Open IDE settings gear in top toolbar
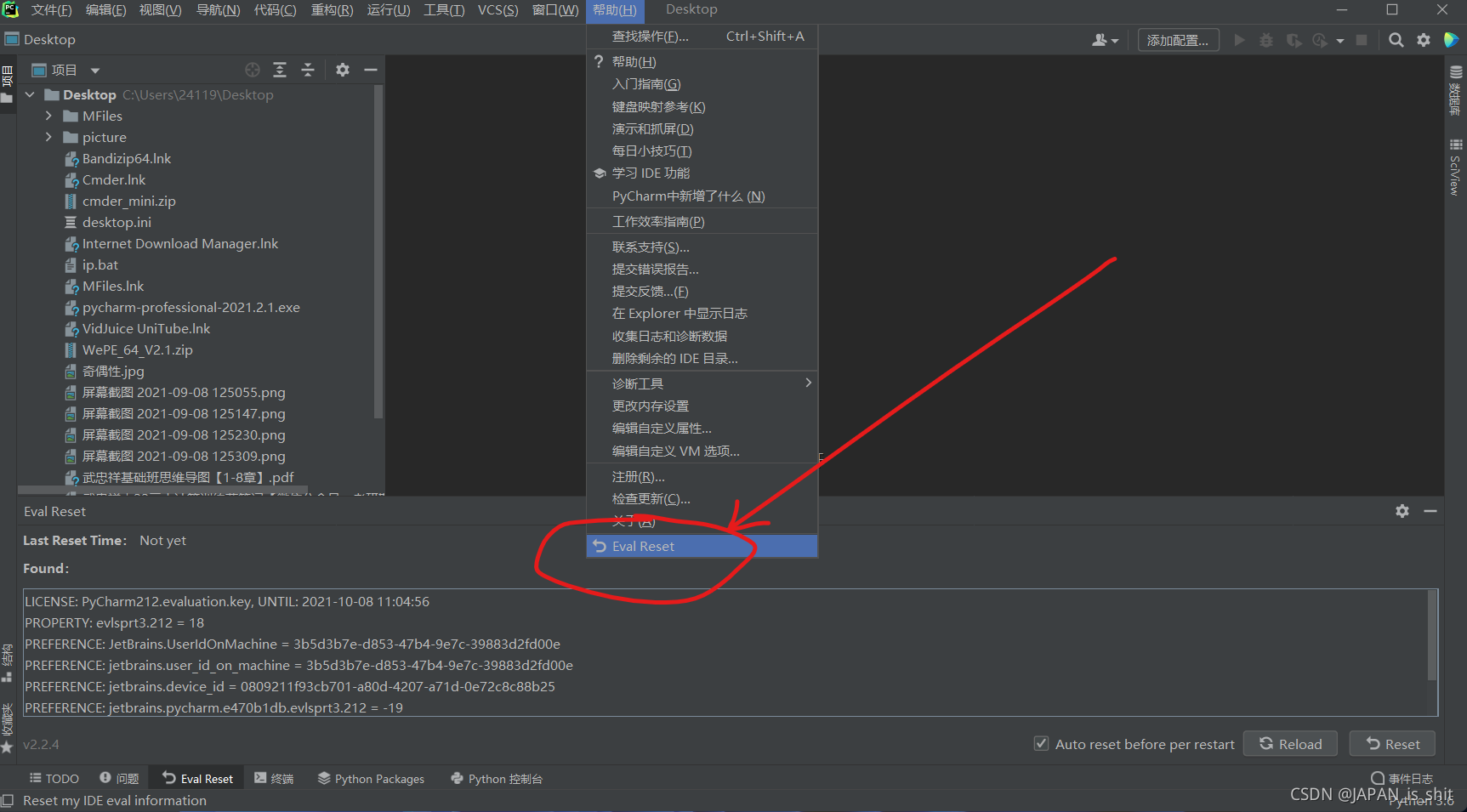 1424,40
